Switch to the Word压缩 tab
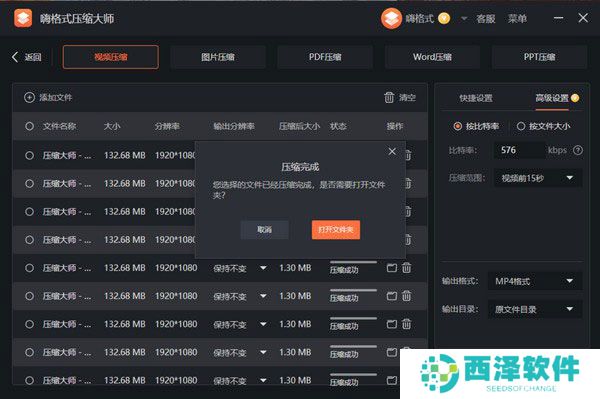Image resolution: width=600 pixels, height=399 pixels. tap(432, 57)
